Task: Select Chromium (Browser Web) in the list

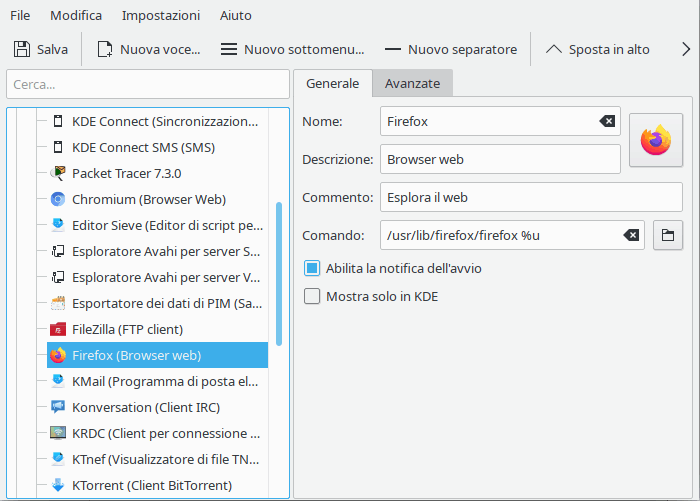Action: pyautogui.click(x=148, y=199)
